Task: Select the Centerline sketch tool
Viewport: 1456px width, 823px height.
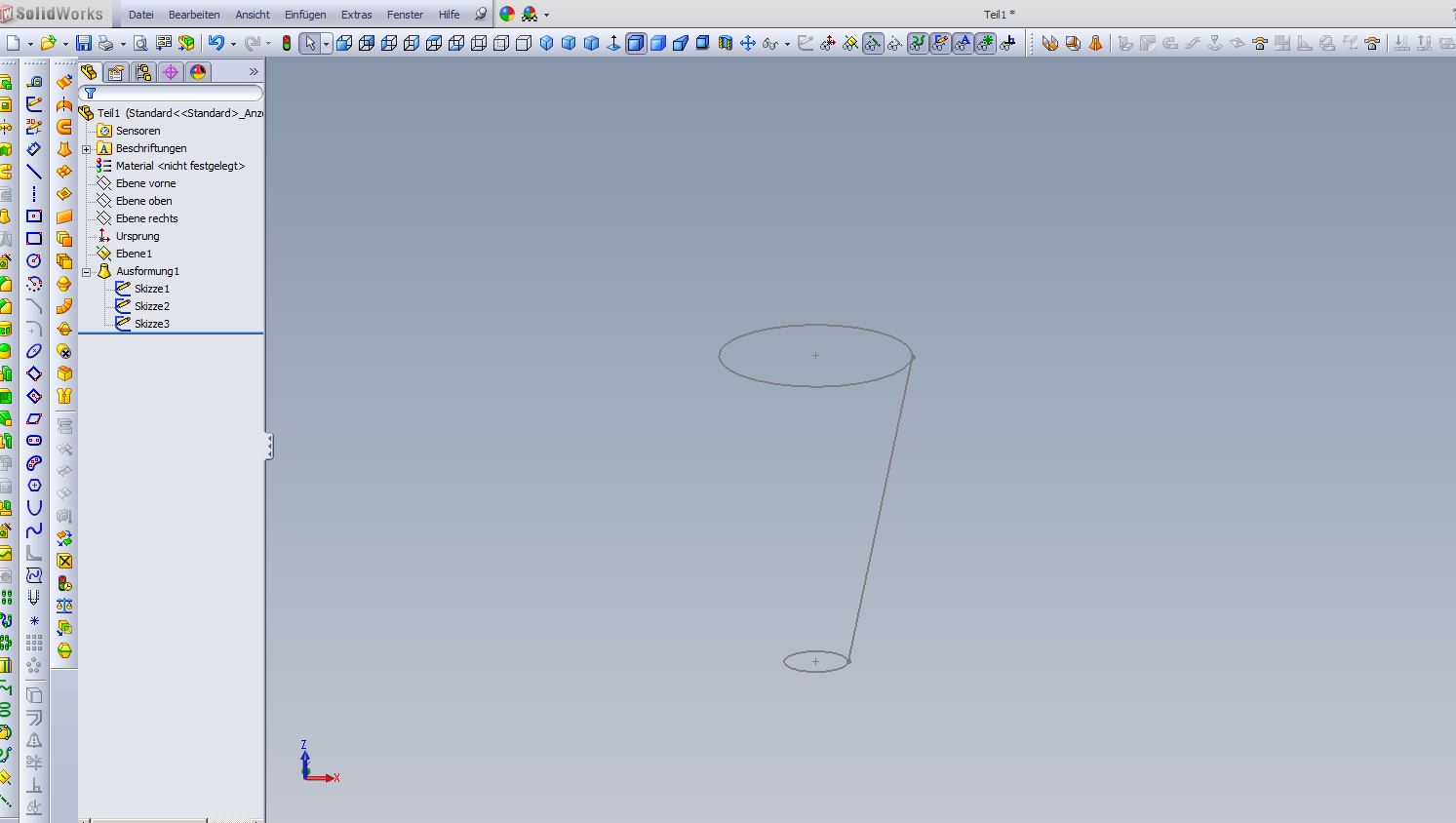Action: coord(34,194)
